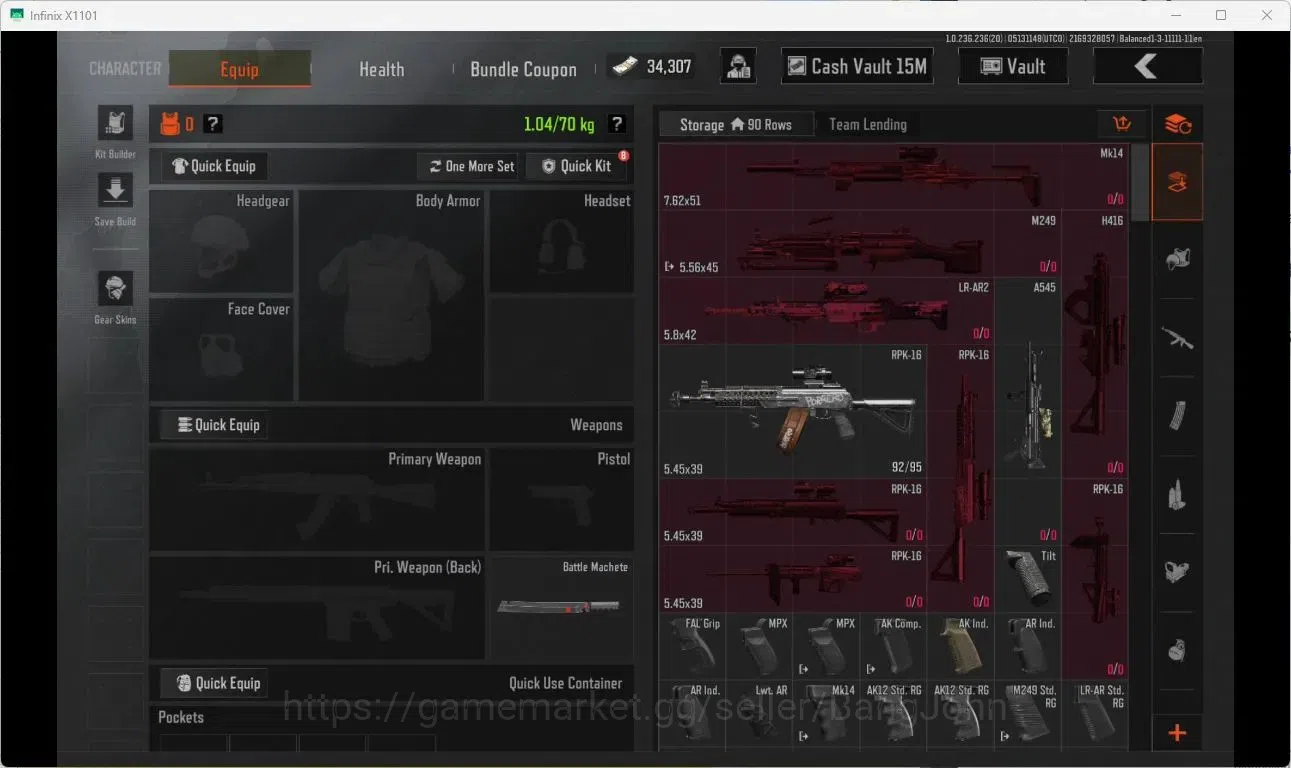Select the LR-AR Std. RG grip
The height and width of the screenshot is (768, 1291).
(1095, 714)
